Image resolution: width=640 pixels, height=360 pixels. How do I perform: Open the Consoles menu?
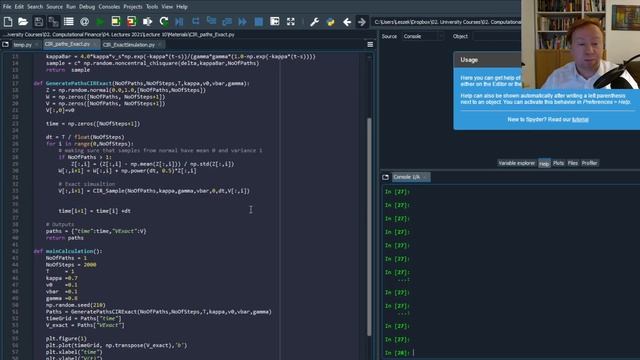click(x=109, y=7)
